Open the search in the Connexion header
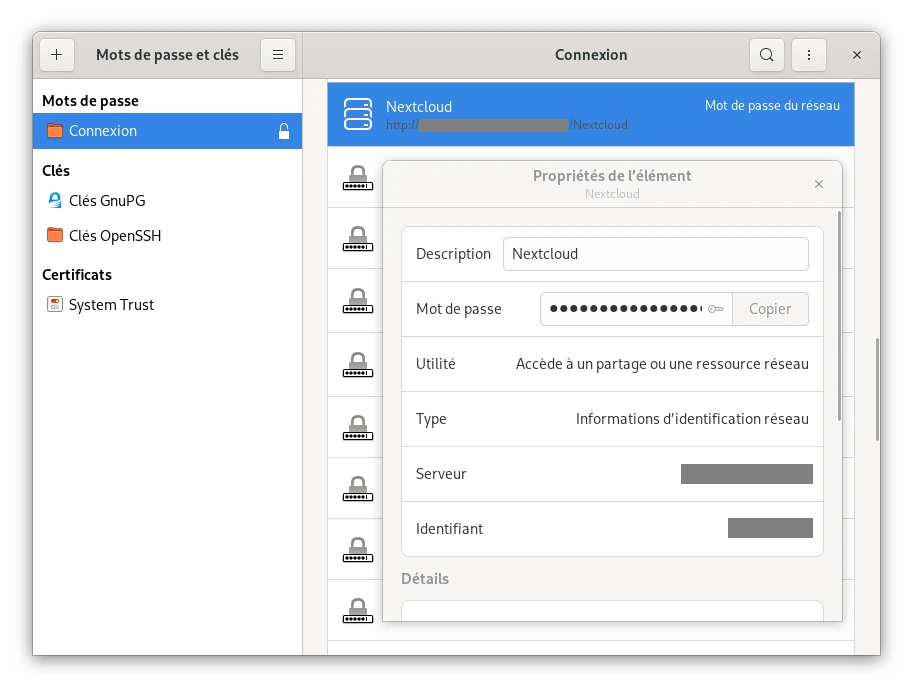 pos(767,55)
